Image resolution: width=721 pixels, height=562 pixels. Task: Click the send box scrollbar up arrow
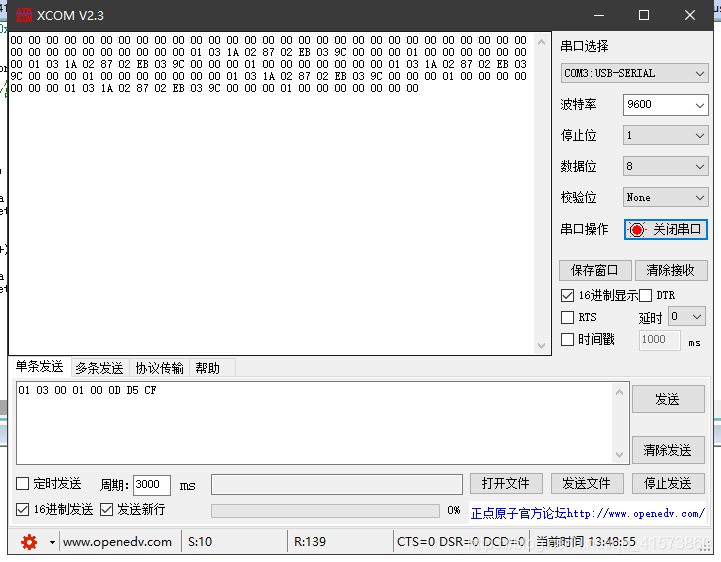[620, 392]
